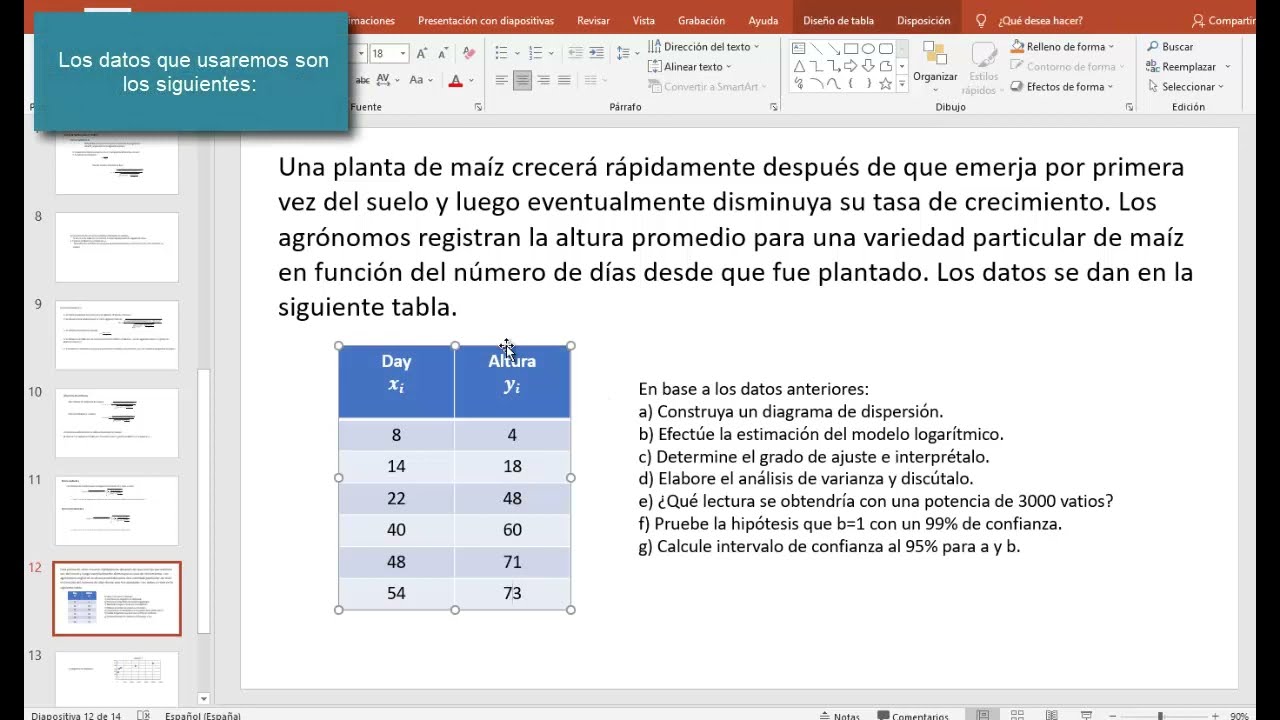Switch to the Vista tab
The width and height of the screenshot is (1280, 720).
point(644,20)
